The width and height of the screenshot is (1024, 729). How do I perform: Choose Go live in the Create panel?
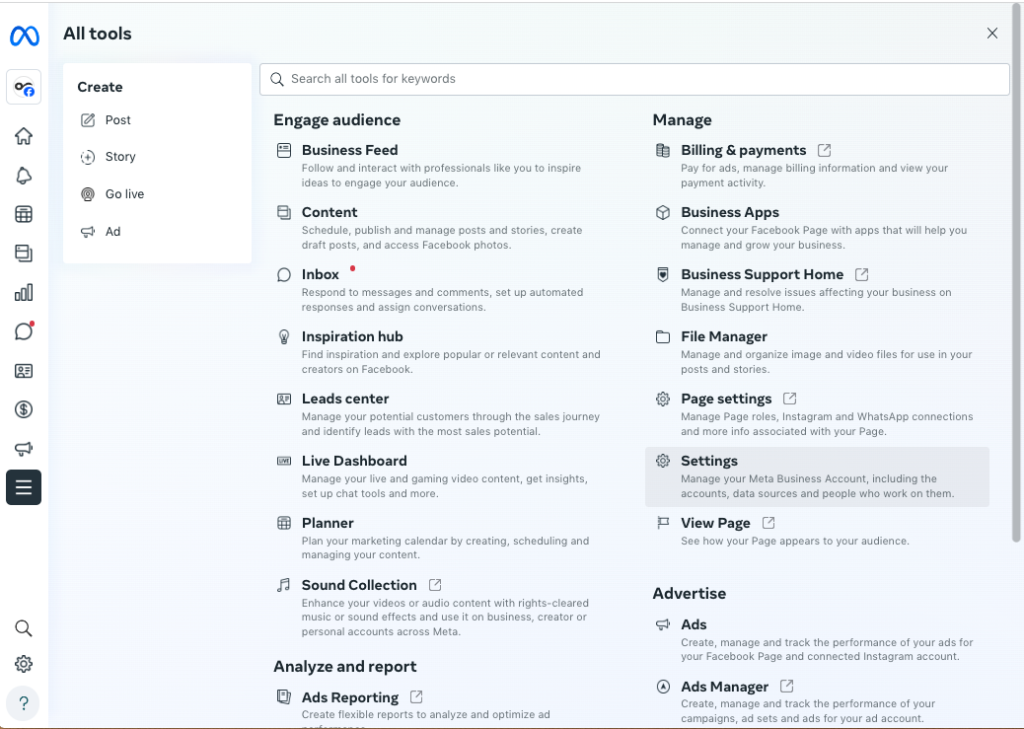(x=124, y=194)
